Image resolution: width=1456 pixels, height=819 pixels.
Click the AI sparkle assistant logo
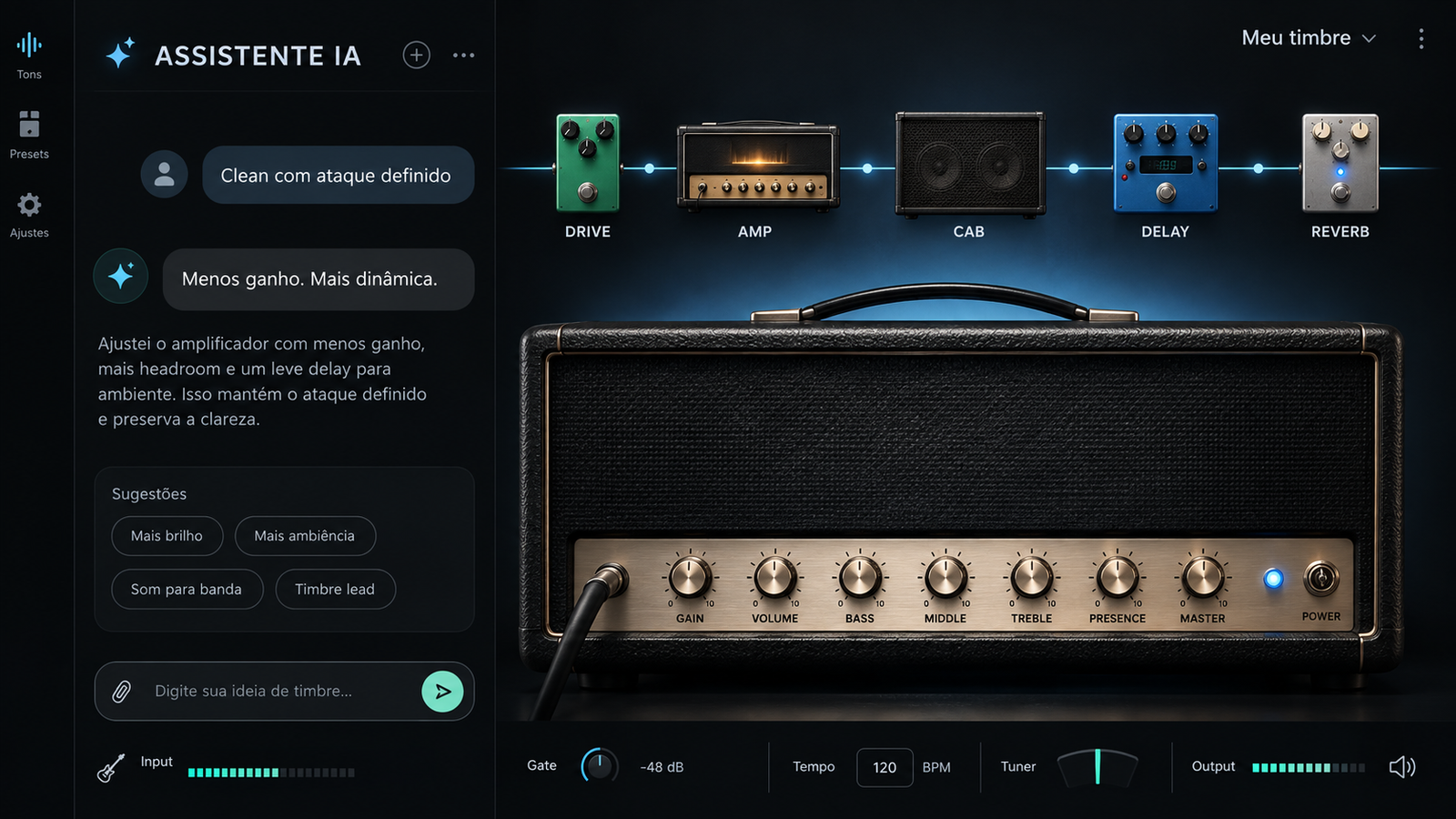[120, 55]
